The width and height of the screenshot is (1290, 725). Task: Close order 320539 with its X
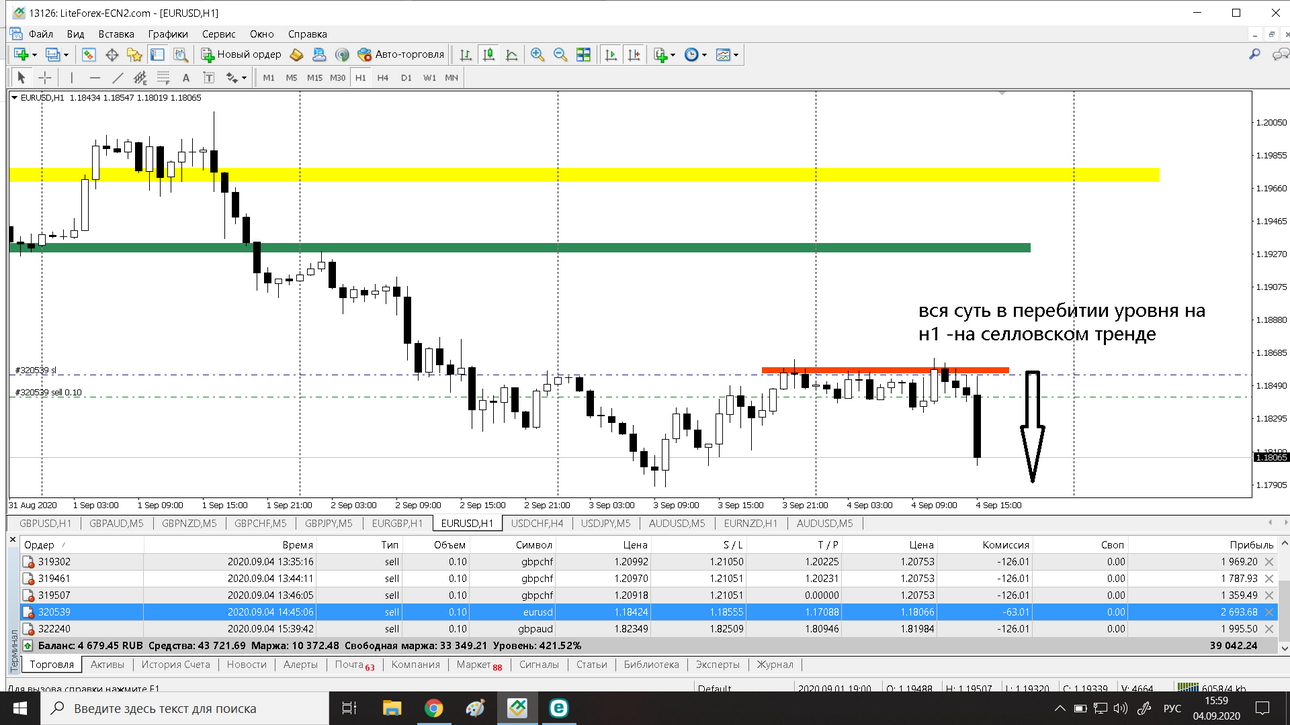pyautogui.click(x=1269, y=612)
